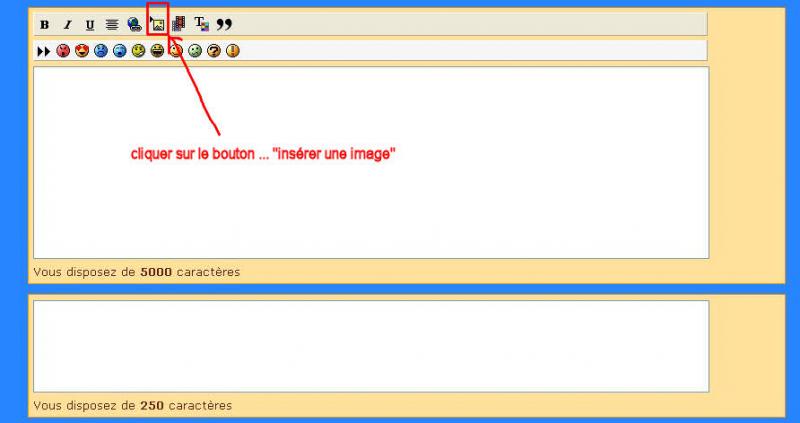
Task: Insert the exclamation mark smiley
Action: [x=233, y=51]
